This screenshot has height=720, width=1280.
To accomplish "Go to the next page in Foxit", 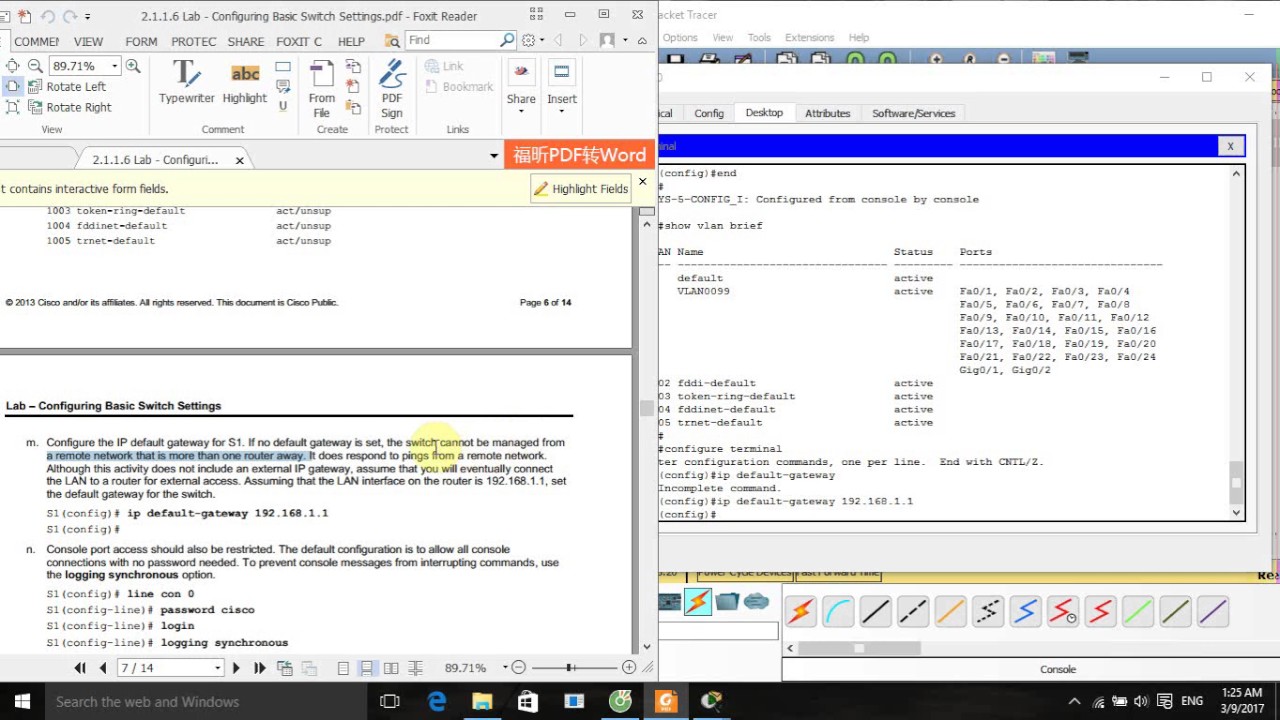I will [236, 668].
